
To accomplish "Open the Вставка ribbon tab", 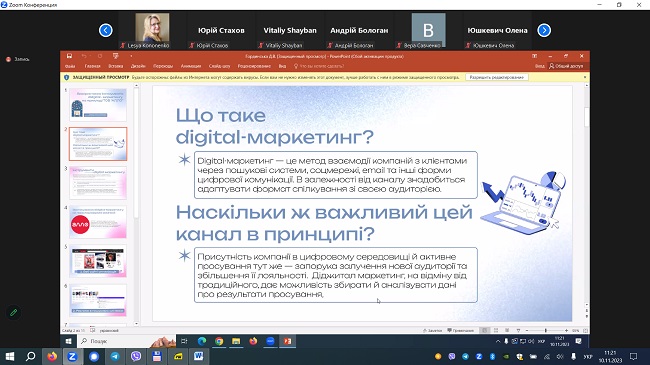I will point(116,66).
